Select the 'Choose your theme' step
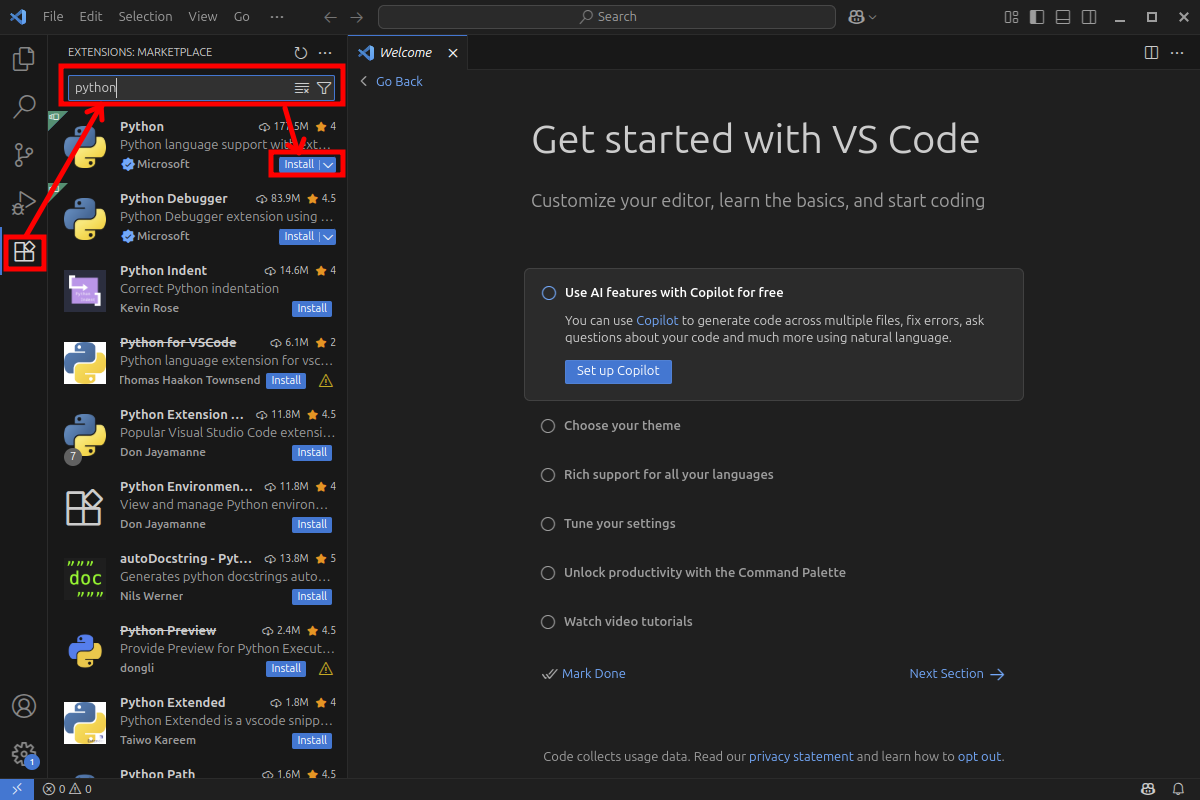The height and width of the screenshot is (800, 1200). 622,426
